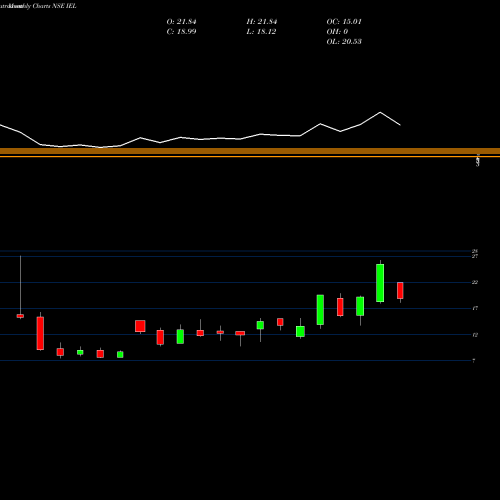Click the price axis label 12

[475, 335]
